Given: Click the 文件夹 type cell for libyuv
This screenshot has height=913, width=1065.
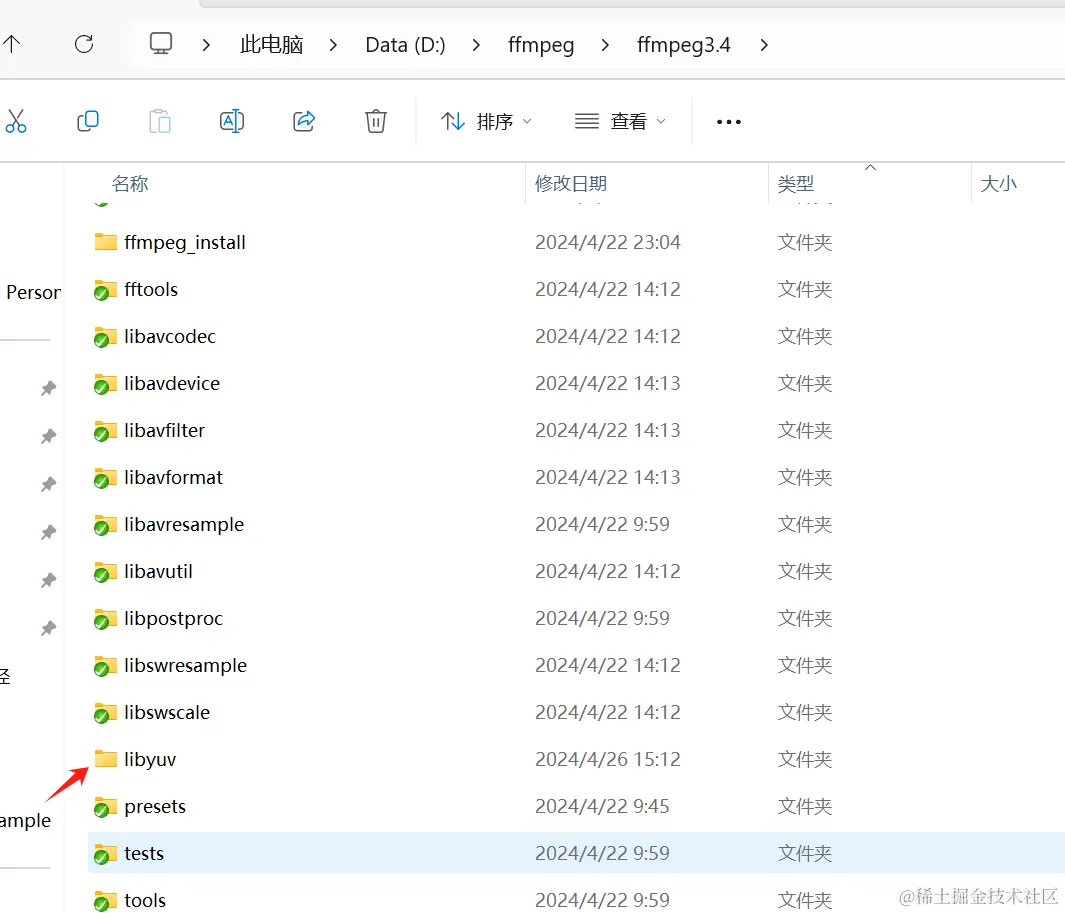Looking at the screenshot, I should click(805, 759).
